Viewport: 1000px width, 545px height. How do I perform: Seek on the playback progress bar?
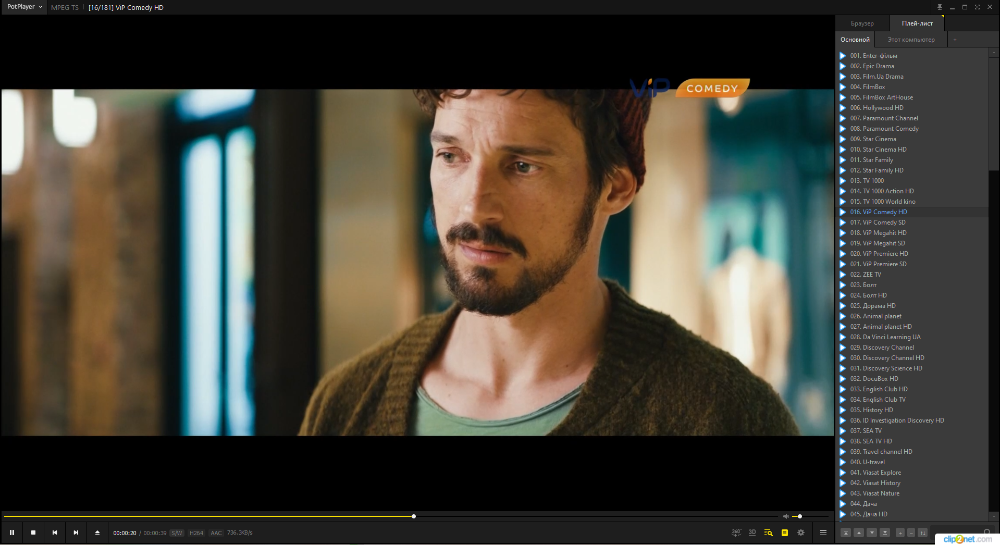click(x=390, y=516)
